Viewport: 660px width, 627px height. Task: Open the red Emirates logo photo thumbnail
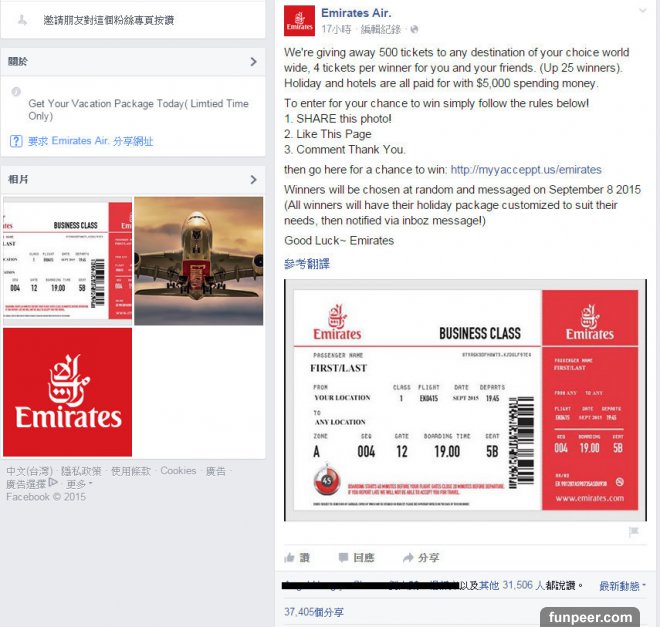(x=67, y=392)
